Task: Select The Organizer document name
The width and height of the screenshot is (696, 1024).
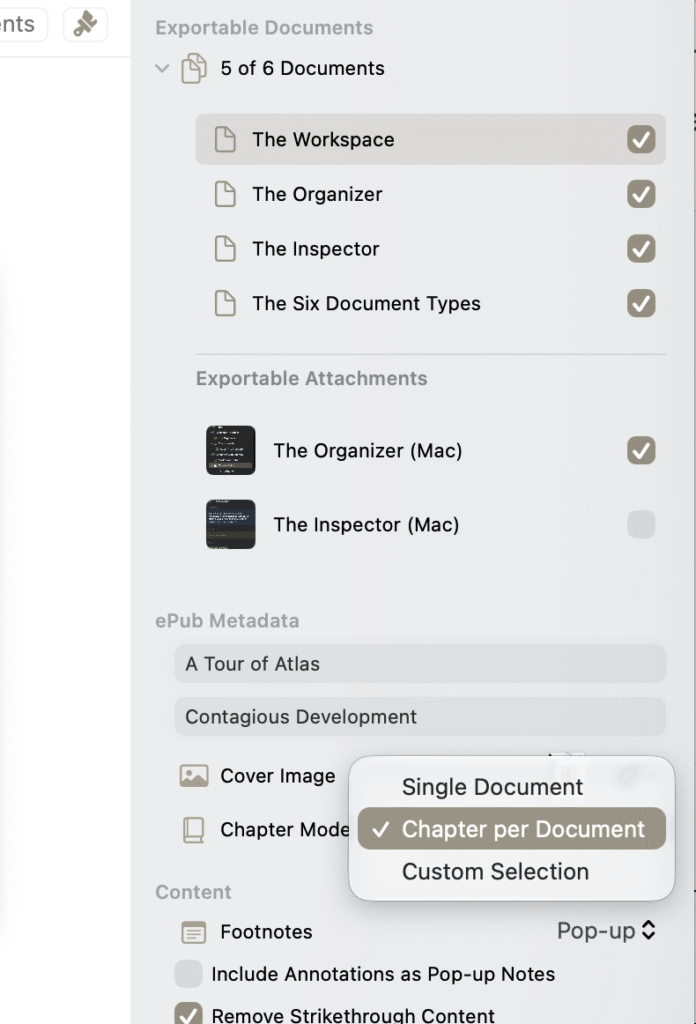Action: [317, 194]
